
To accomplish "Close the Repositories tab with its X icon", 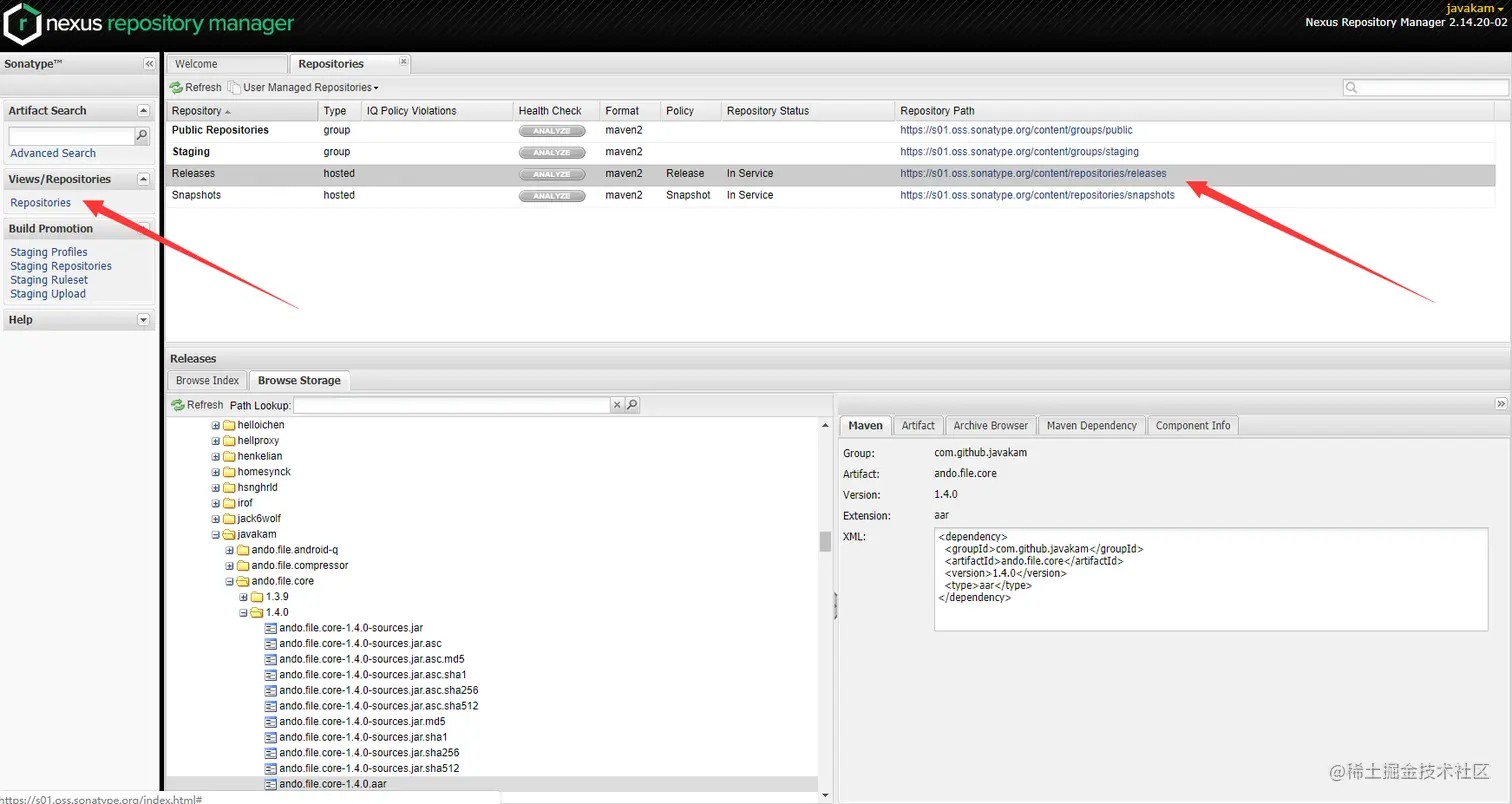I will click(x=403, y=61).
